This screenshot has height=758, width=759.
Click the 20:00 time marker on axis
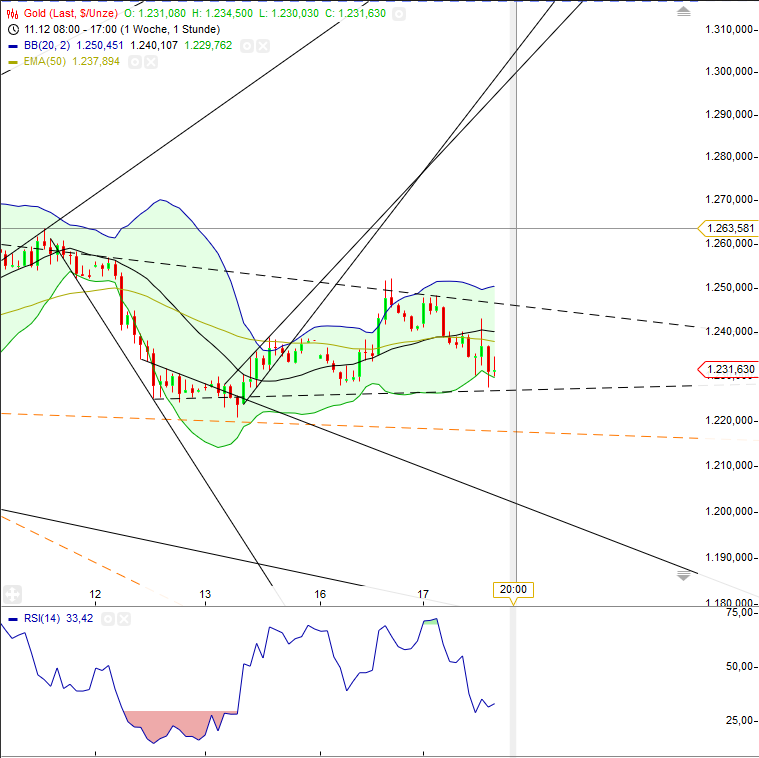coord(513,590)
